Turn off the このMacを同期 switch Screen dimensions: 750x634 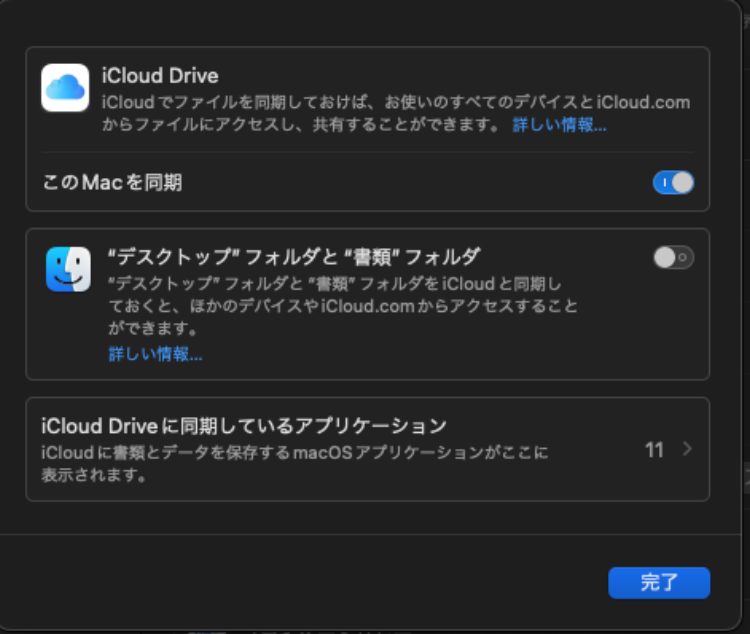673,183
